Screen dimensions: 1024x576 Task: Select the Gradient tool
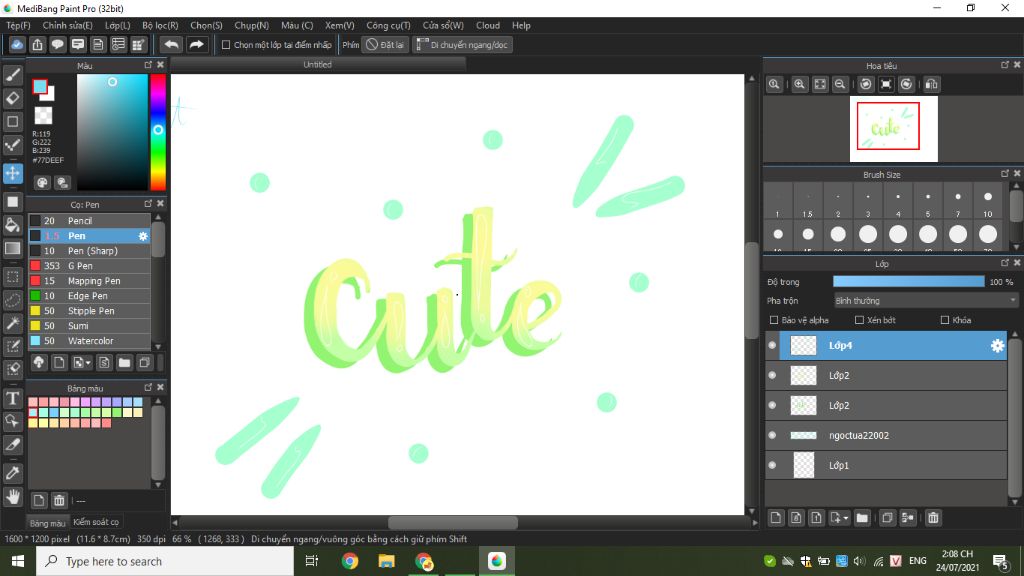point(12,249)
